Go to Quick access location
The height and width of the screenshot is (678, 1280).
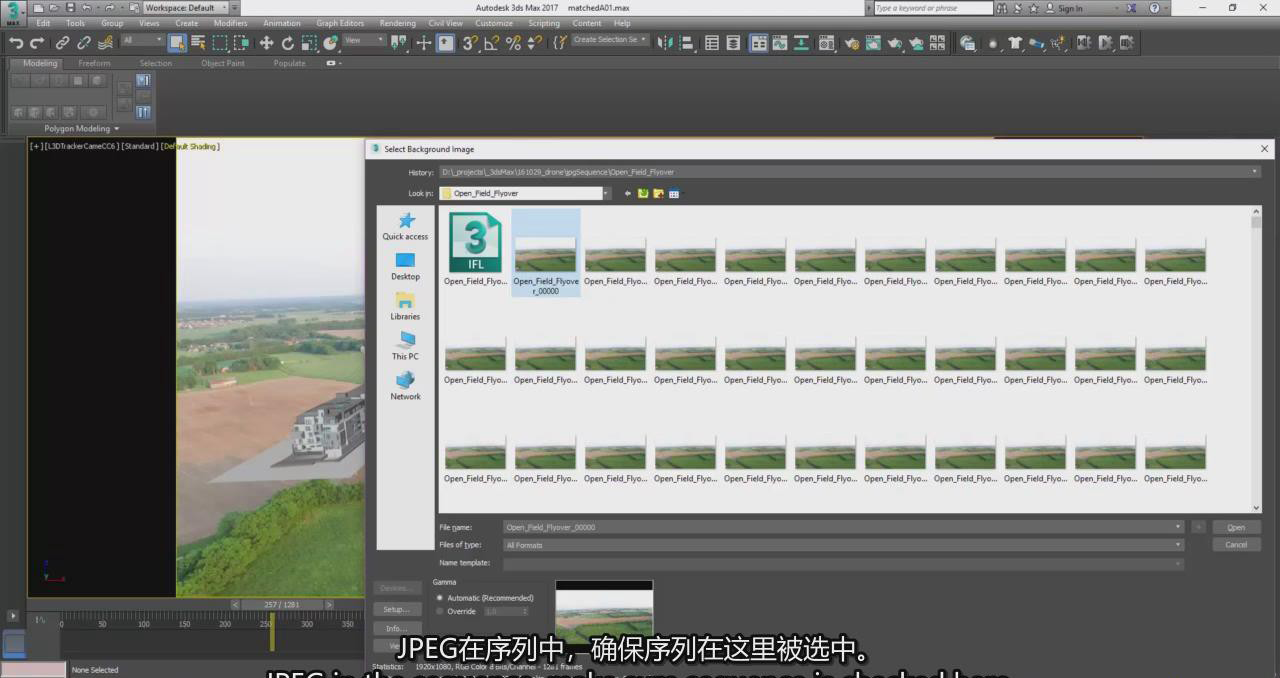(x=405, y=226)
